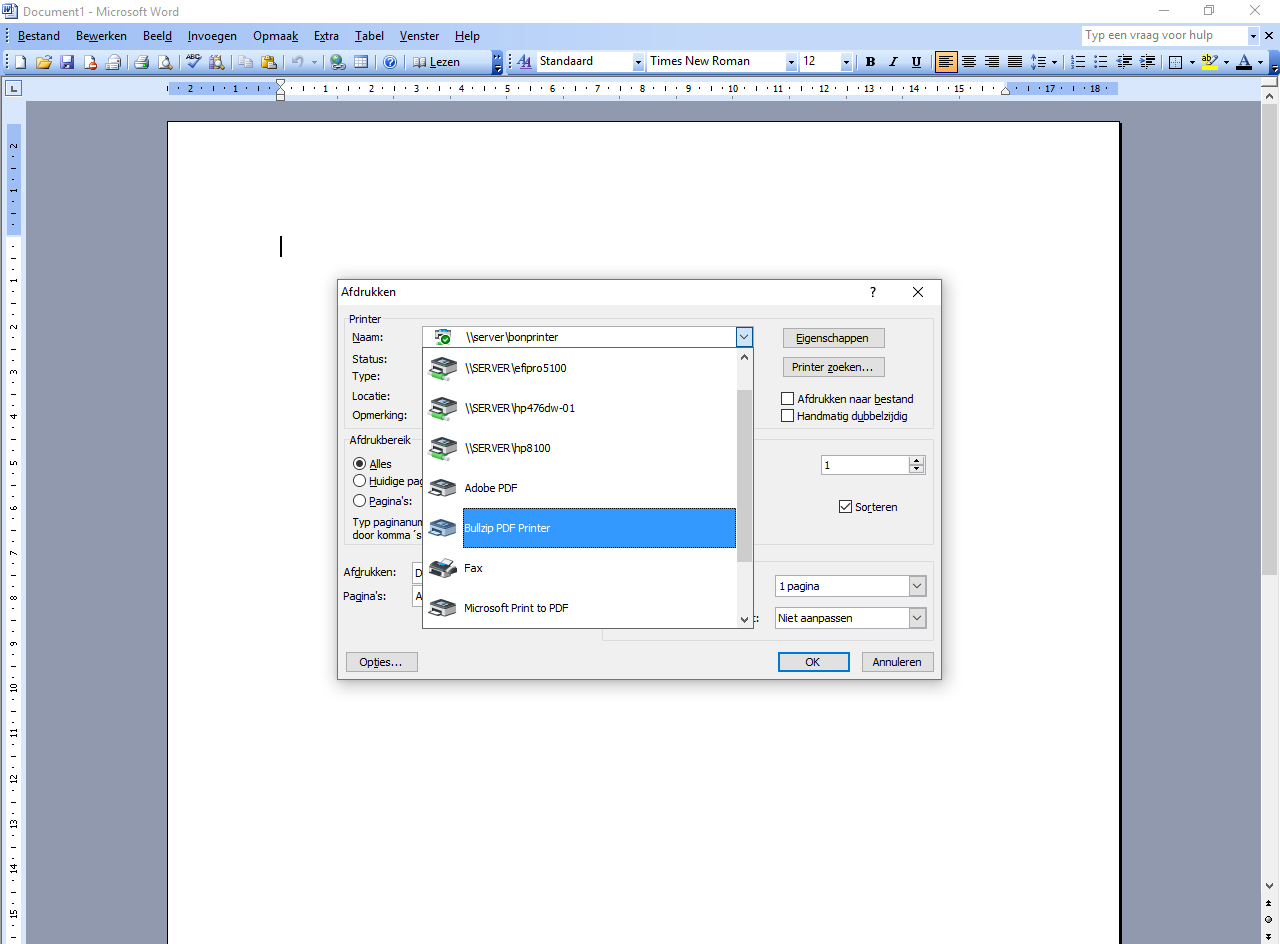
Task: Open Font Color dropdown arrow
Action: (x=1260, y=62)
